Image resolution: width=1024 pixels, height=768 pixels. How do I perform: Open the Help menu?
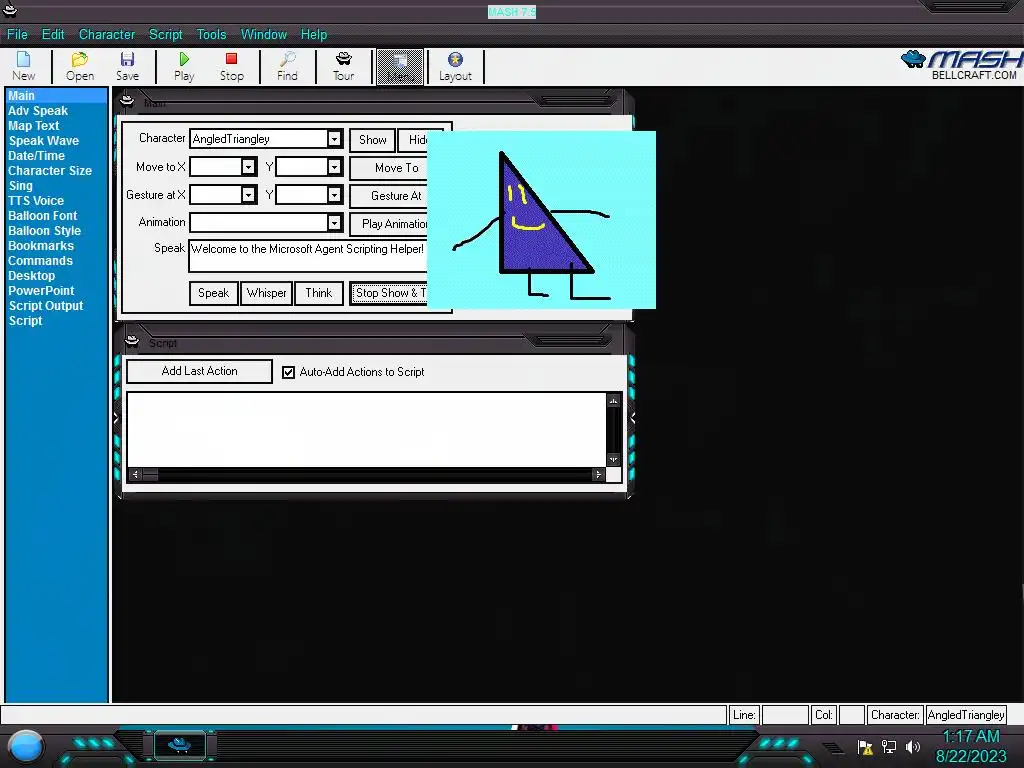313,35
